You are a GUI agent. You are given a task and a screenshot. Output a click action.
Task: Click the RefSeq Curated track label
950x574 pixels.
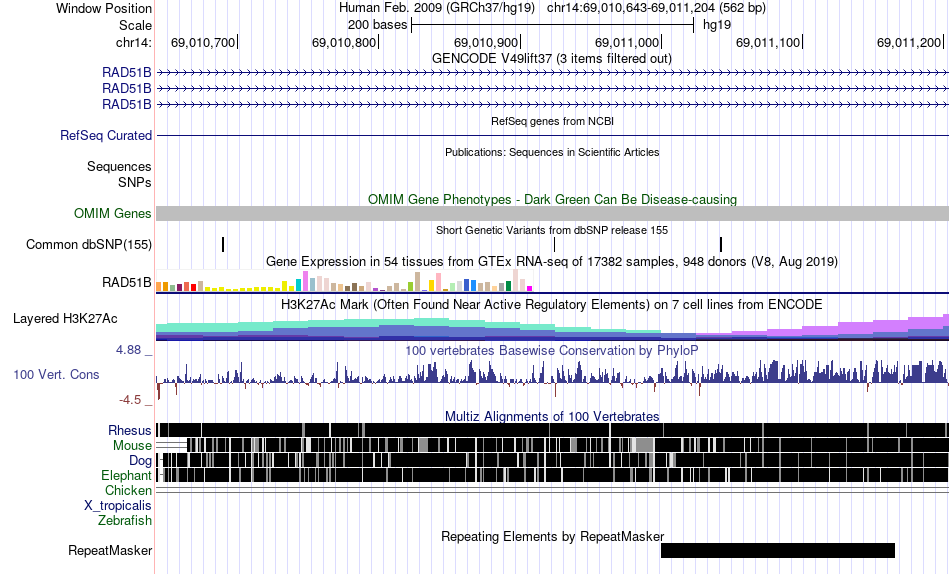(x=106, y=135)
